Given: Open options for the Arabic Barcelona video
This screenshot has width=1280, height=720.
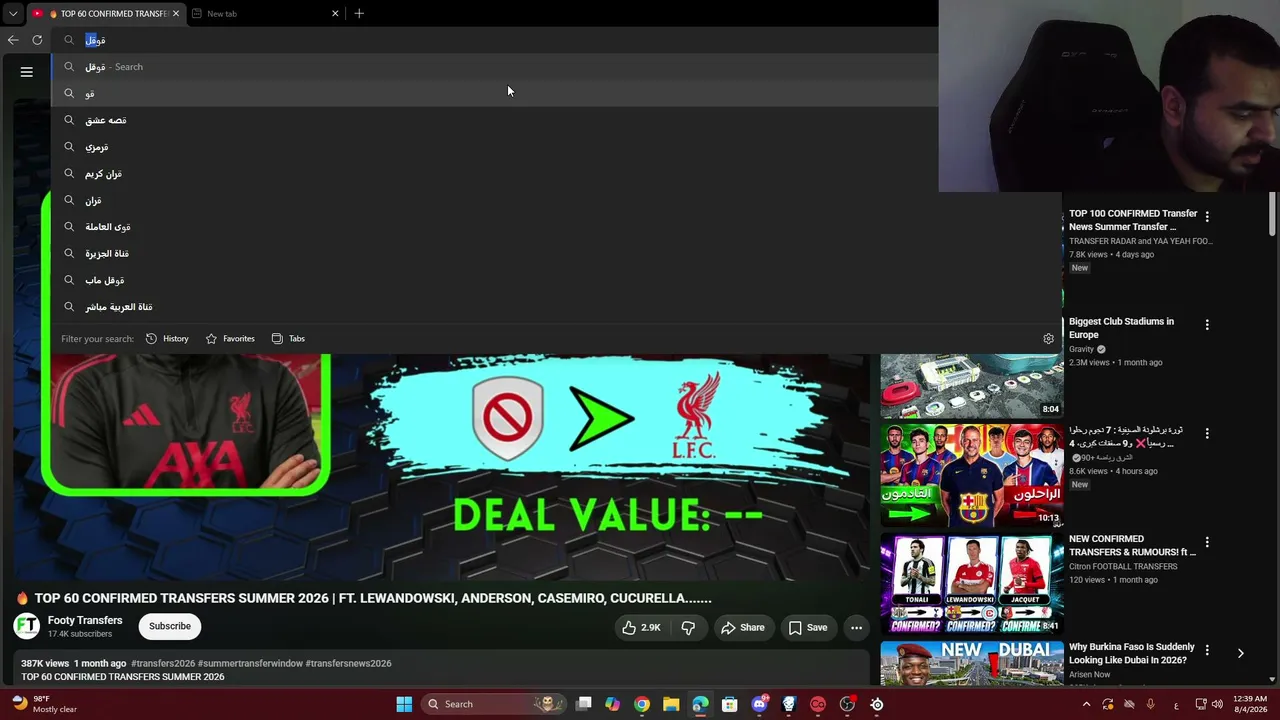Looking at the screenshot, I should click(x=1207, y=434).
